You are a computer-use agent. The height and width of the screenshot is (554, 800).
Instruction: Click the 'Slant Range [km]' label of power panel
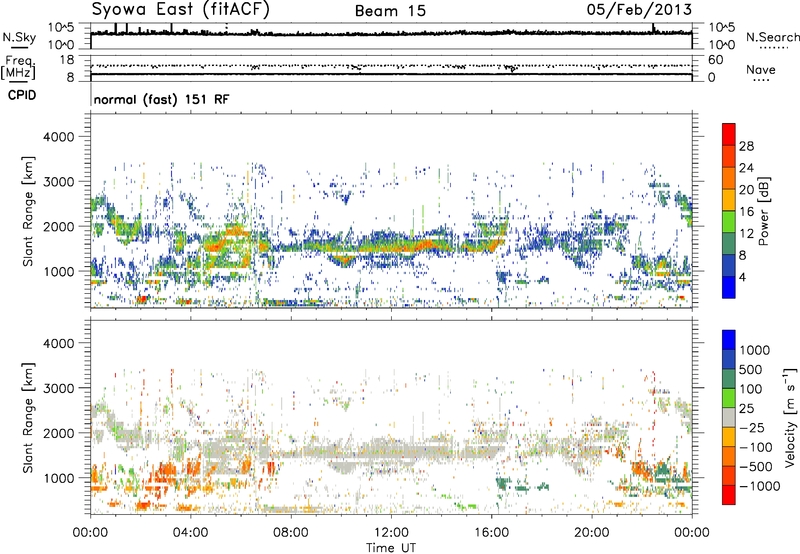click(28, 211)
